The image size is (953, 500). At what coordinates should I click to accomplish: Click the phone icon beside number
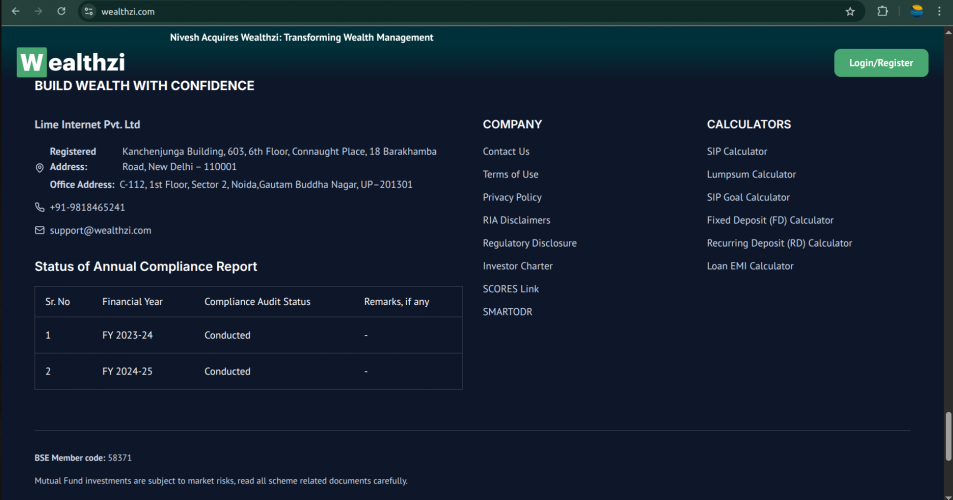tap(40, 207)
